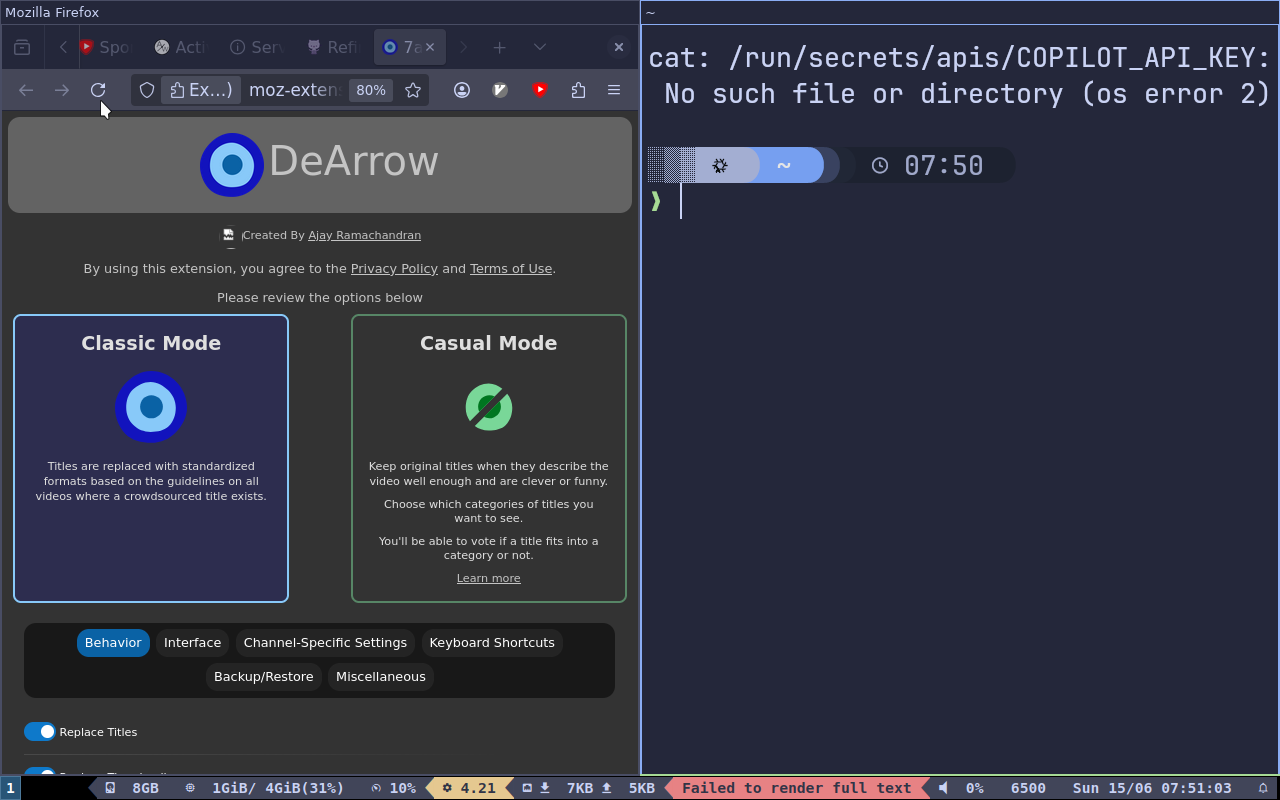Click the 6500 color temperature value
Viewport: 1280px width, 800px height.
coord(1028,788)
